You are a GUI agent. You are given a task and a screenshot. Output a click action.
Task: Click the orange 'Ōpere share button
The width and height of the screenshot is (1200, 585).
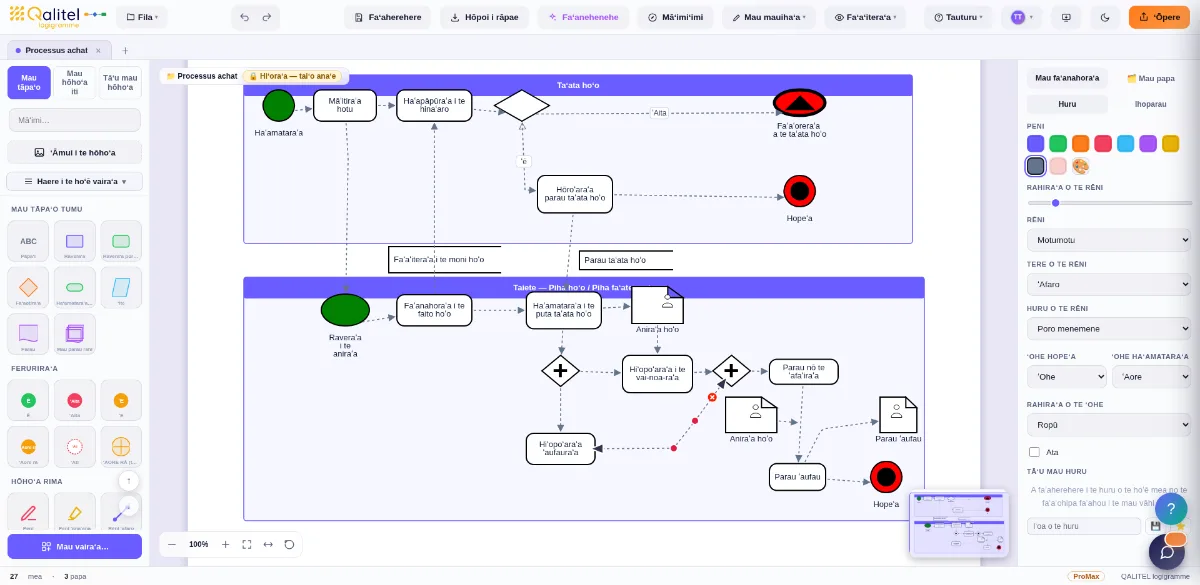point(1159,17)
